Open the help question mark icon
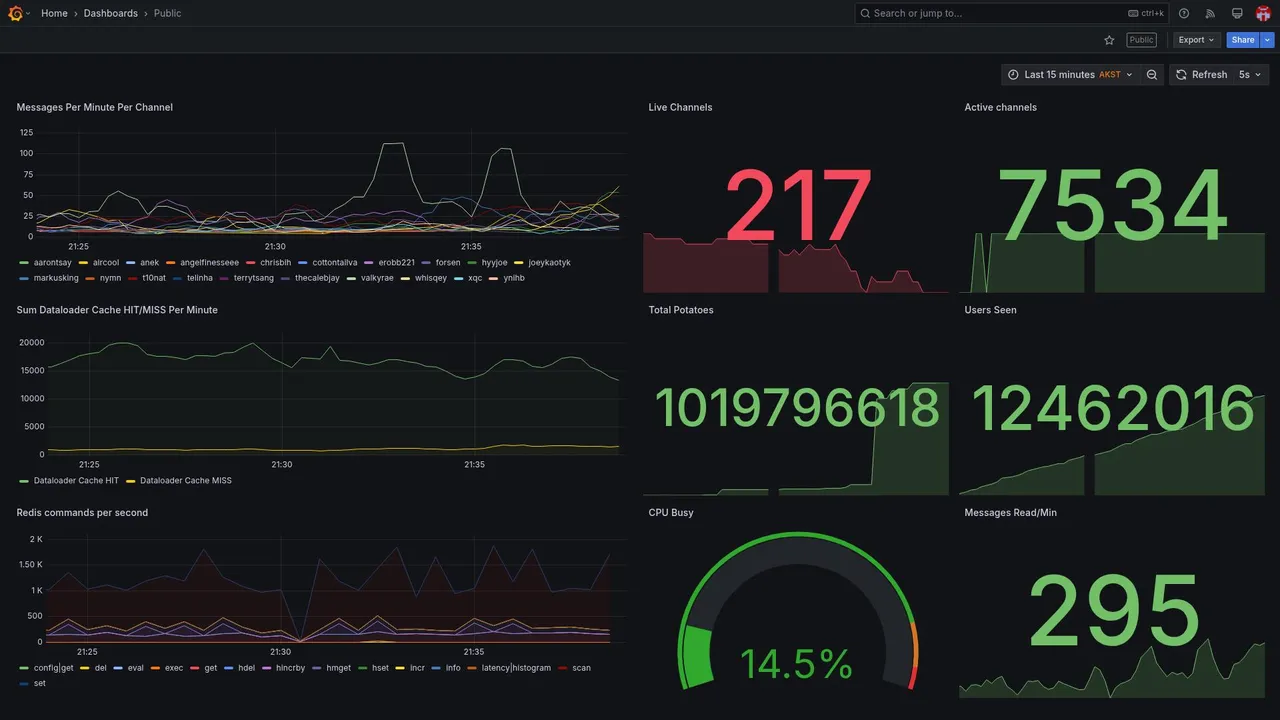Viewport: 1280px width, 720px height. click(x=1184, y=13)
